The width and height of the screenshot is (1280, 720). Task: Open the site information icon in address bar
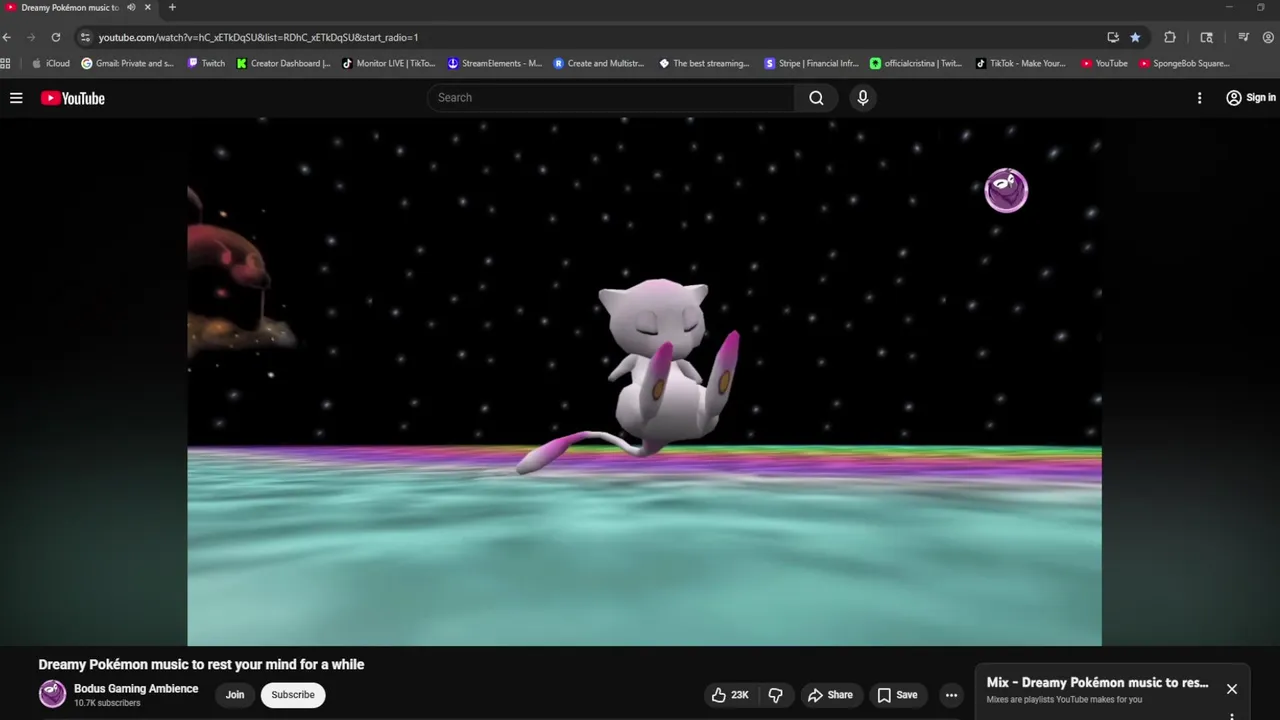(x=86, y=37)
